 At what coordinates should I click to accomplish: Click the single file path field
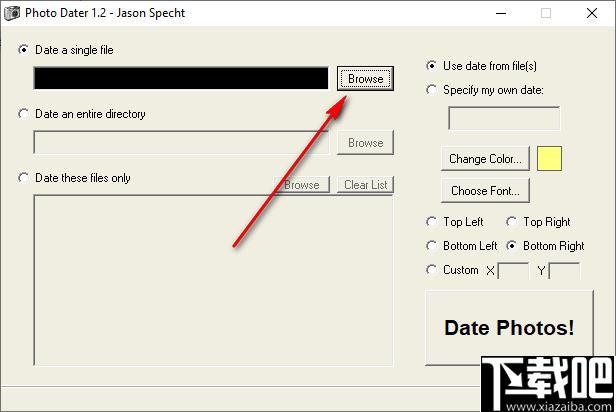pos(181,78)
